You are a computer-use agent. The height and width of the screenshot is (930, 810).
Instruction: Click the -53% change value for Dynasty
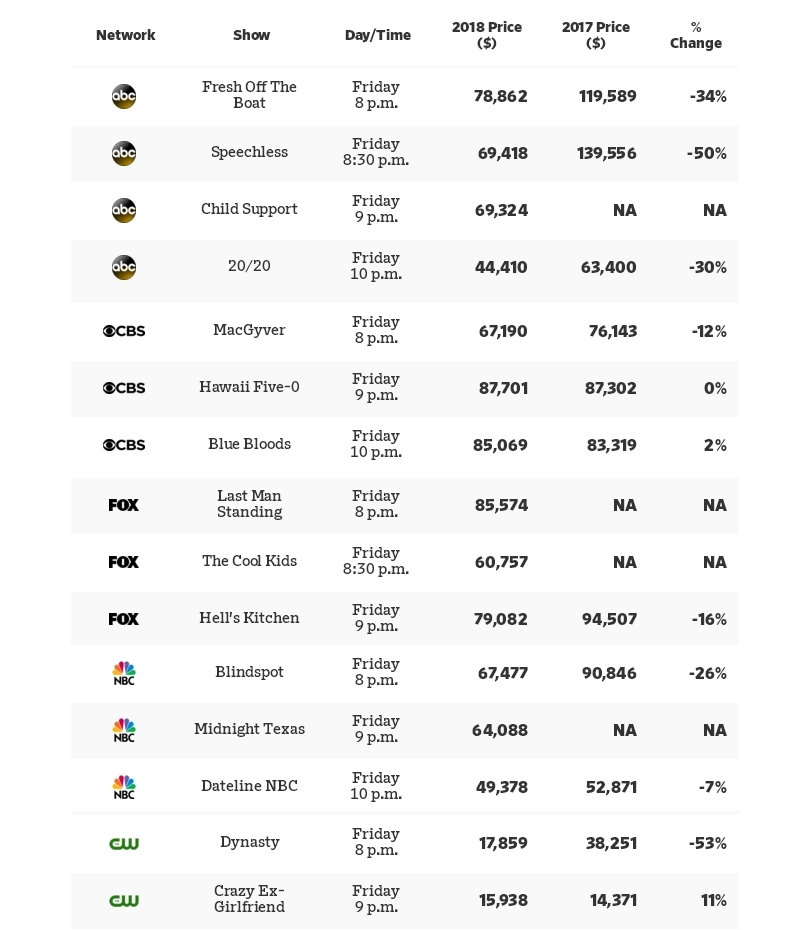[x=708, y=844]
